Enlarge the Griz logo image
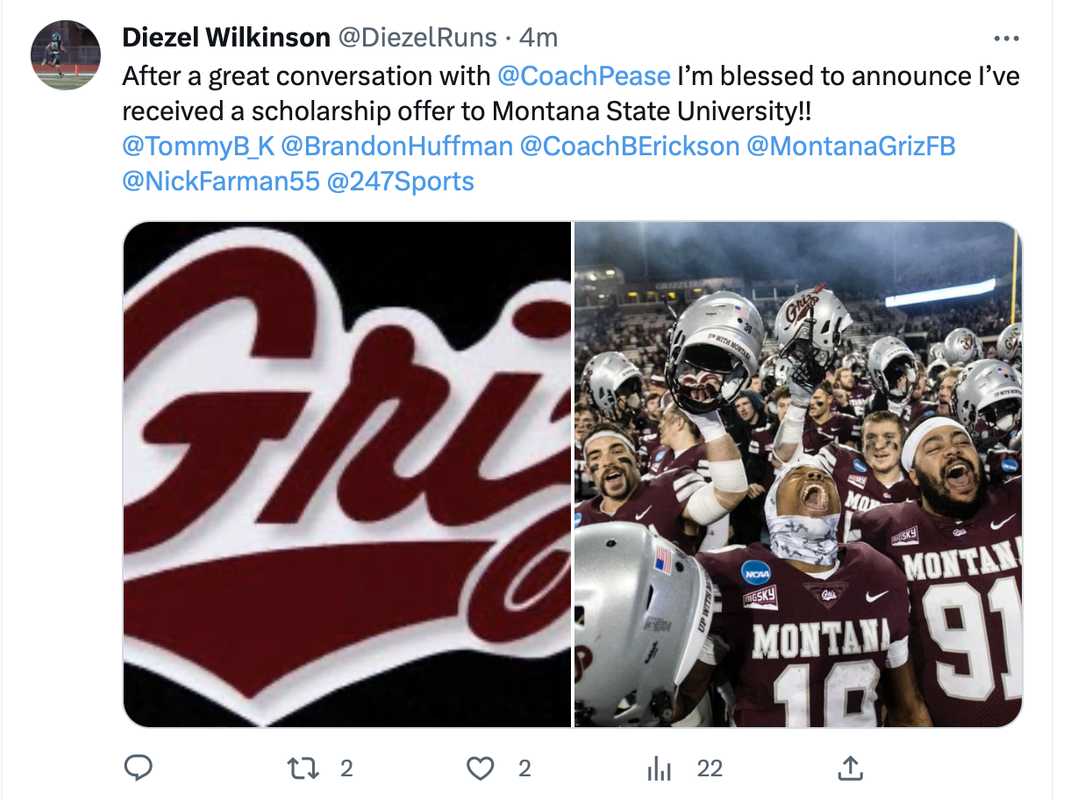Image resolution: width=1070 pixels, height=800 pixels. [x=347, y=474]
